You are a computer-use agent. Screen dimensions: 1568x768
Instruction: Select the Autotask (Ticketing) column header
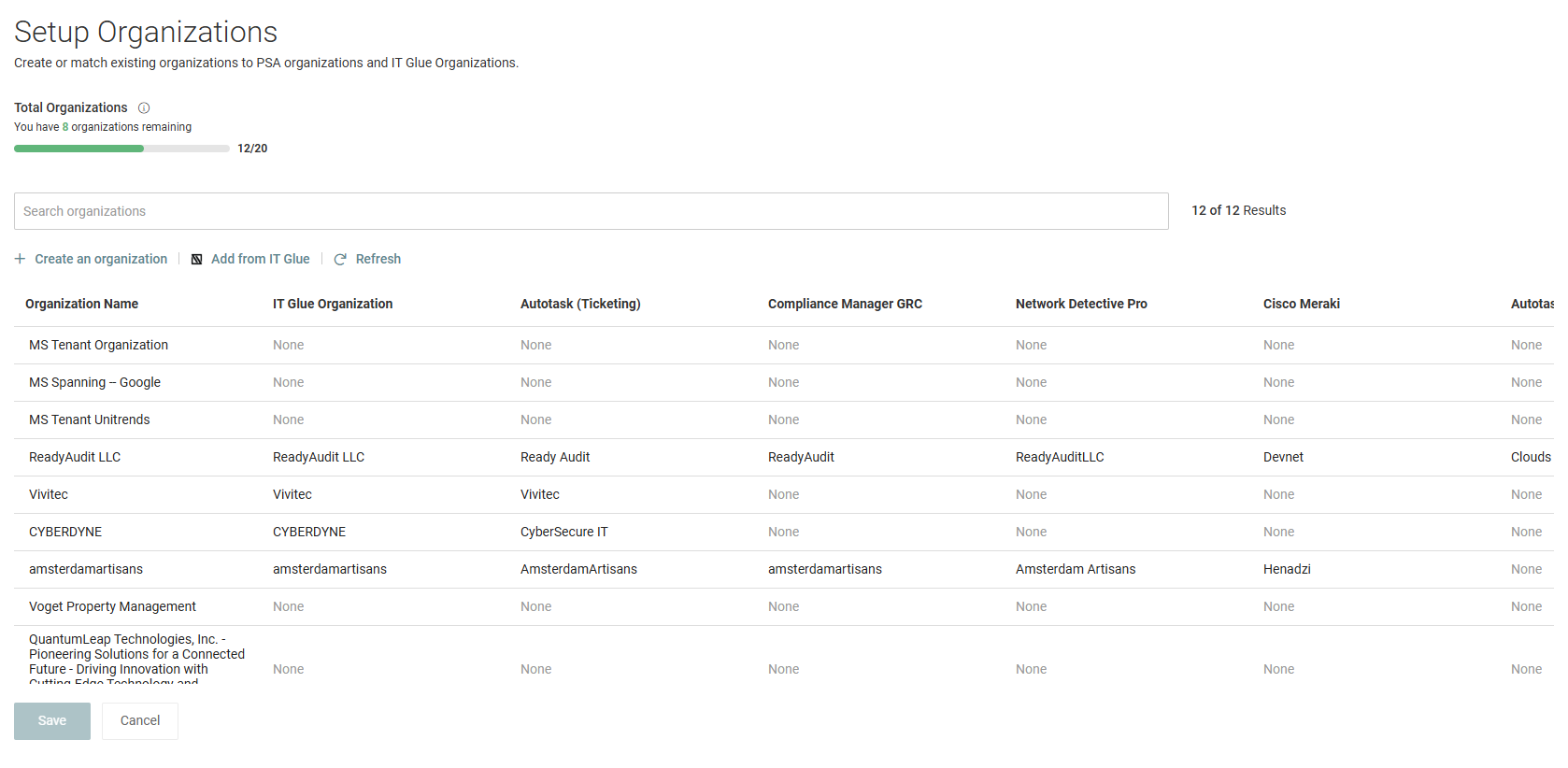pos(580,304)
